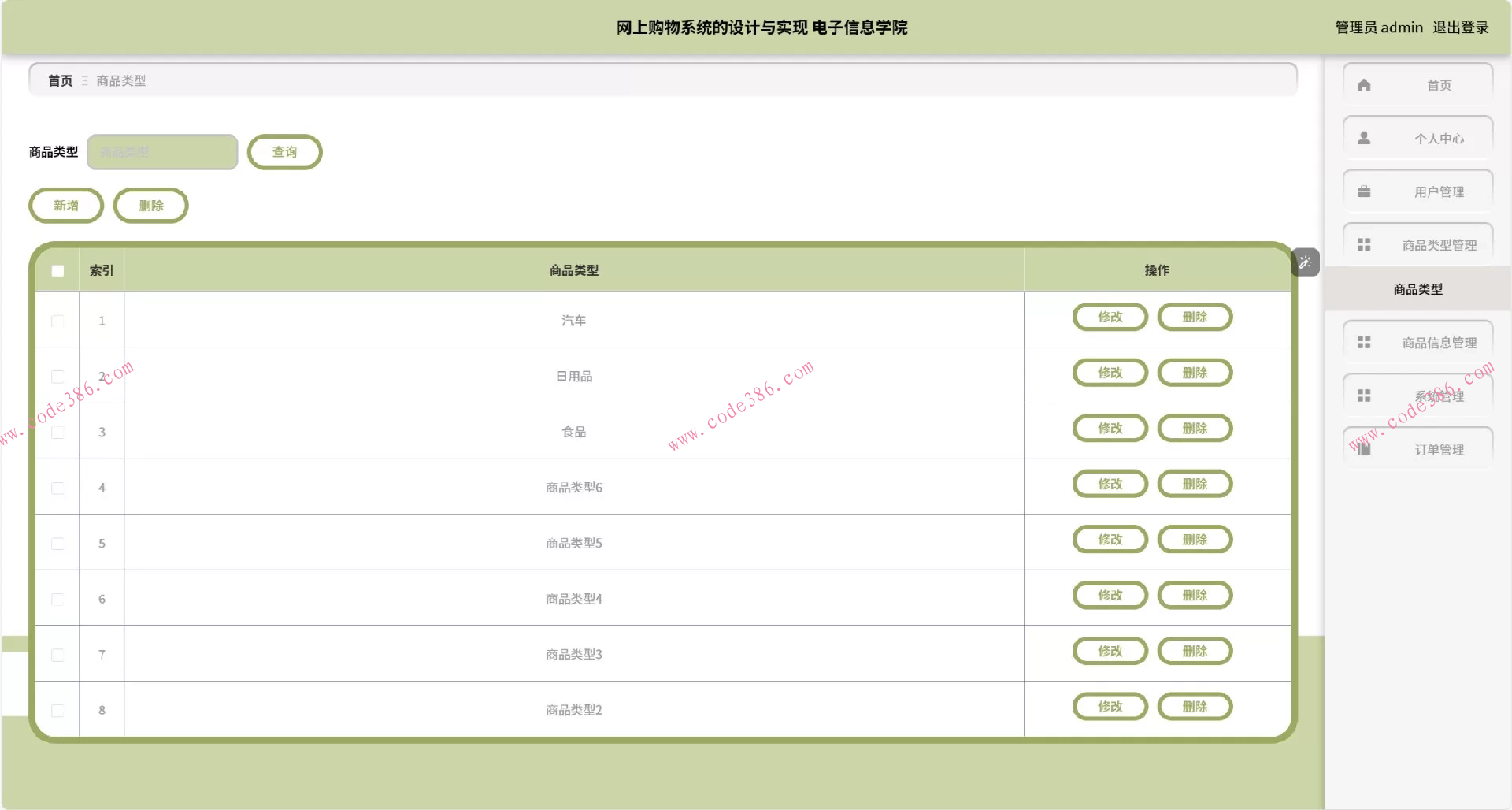Click the 商品类型6 cell in table

[574, 488]
